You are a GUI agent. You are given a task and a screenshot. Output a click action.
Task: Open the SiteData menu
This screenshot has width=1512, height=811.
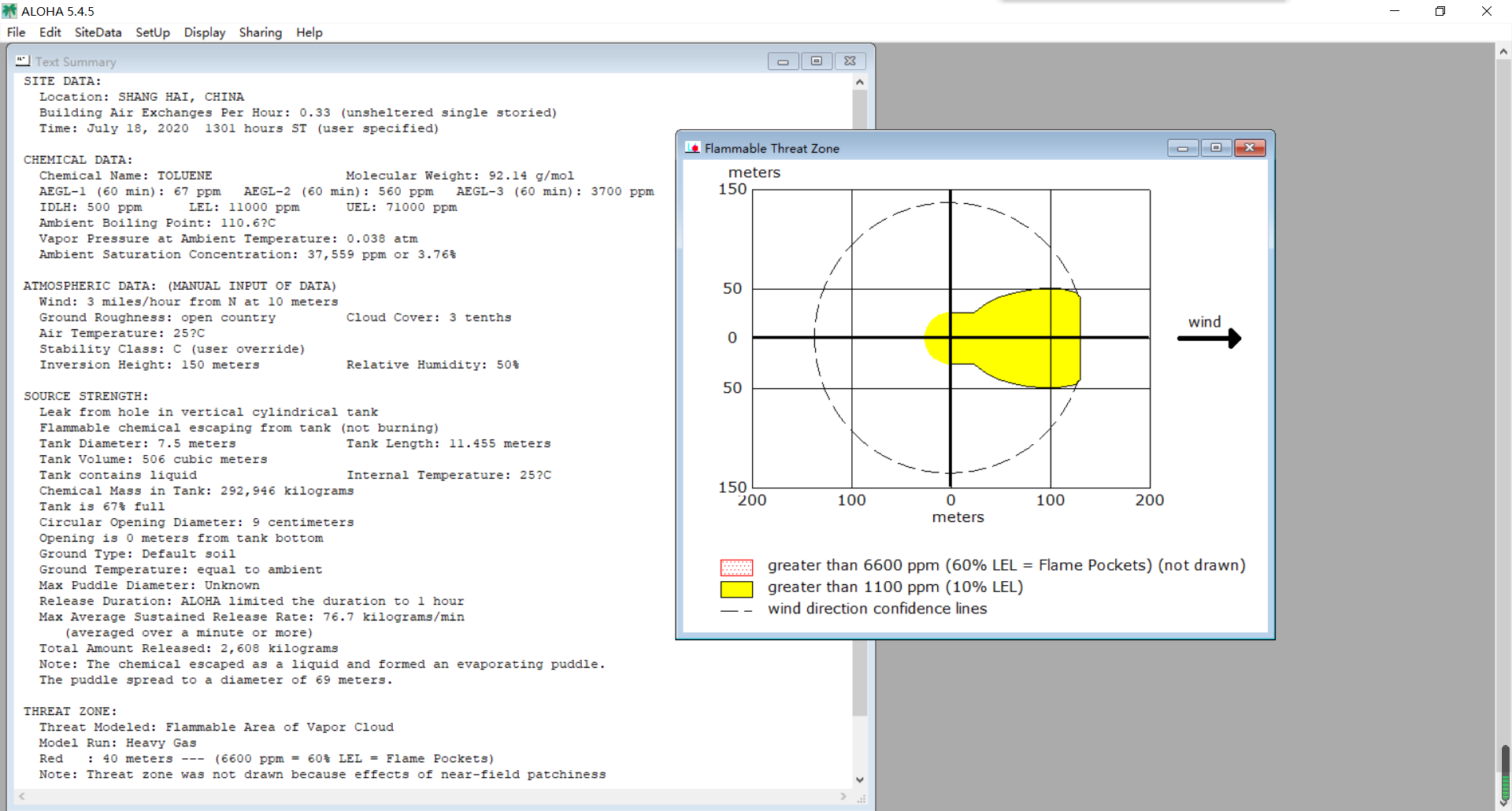pyautogui.click(x=98, y=32)
